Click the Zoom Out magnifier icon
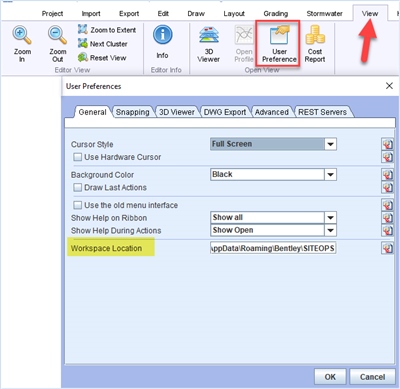The width and height of the screenshot is (400, 389). [x=57, y=36]
